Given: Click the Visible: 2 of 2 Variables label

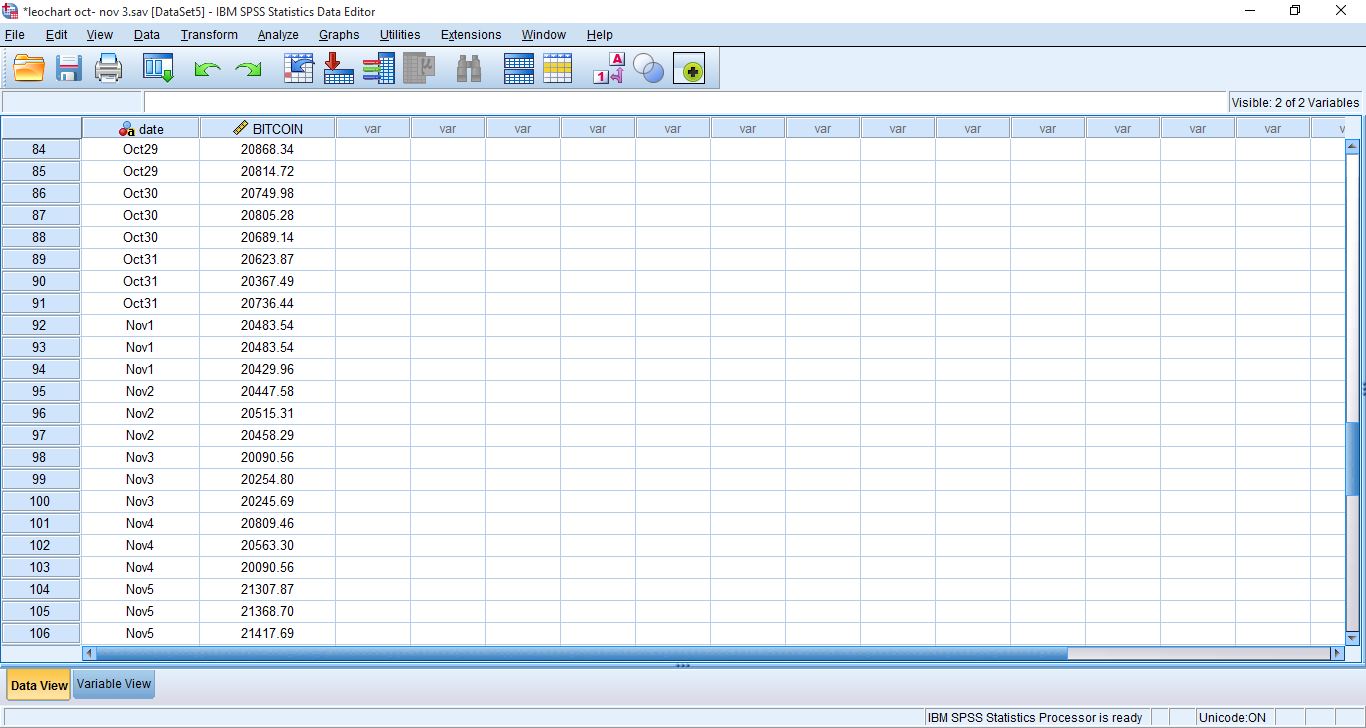Looking at the screenshot, I should [x=1295, y=102].
